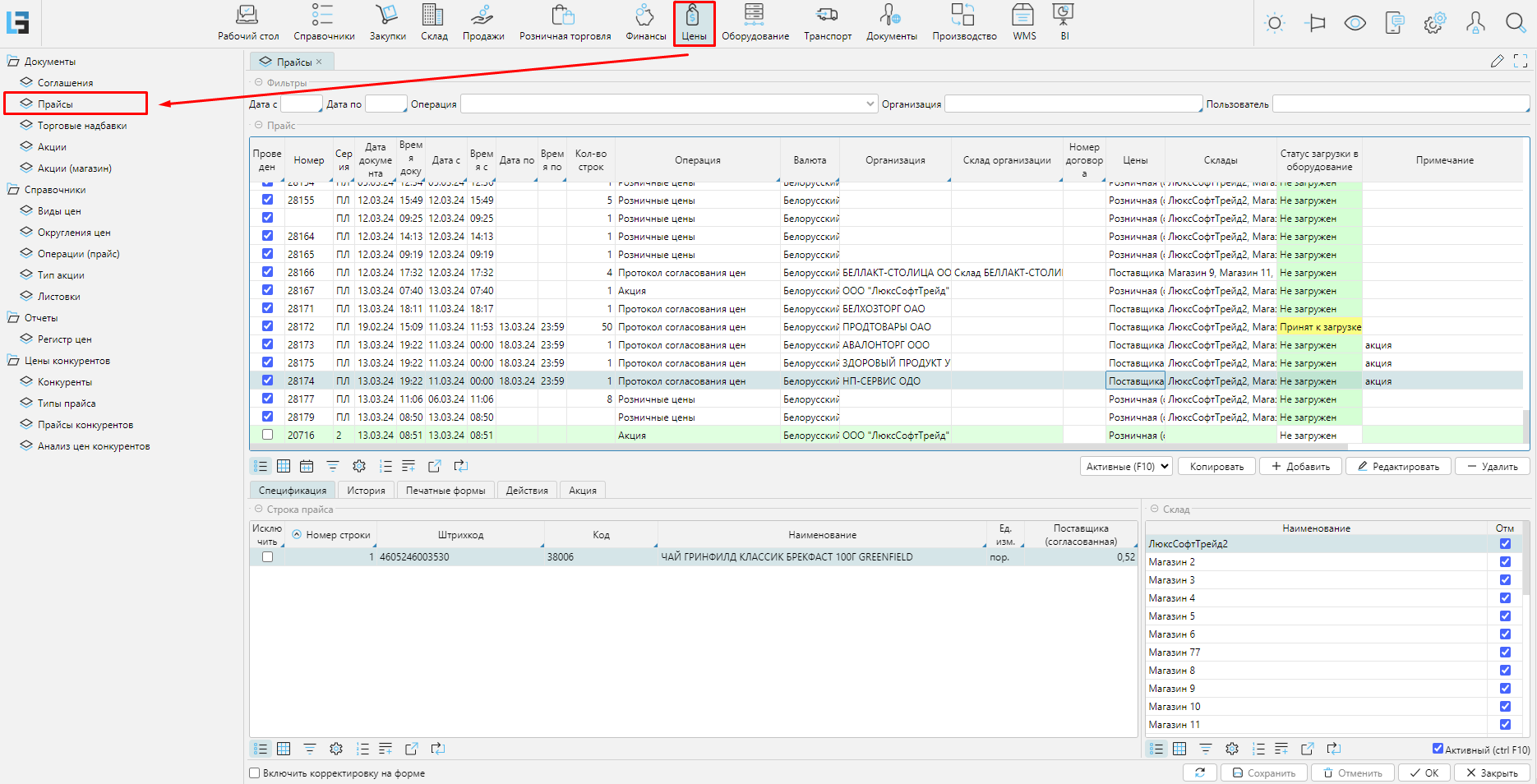The height and width of the screenshot is (784, 1537).
Task: Open the Активные (F10) dropdown
Action: click(1127, 467)
